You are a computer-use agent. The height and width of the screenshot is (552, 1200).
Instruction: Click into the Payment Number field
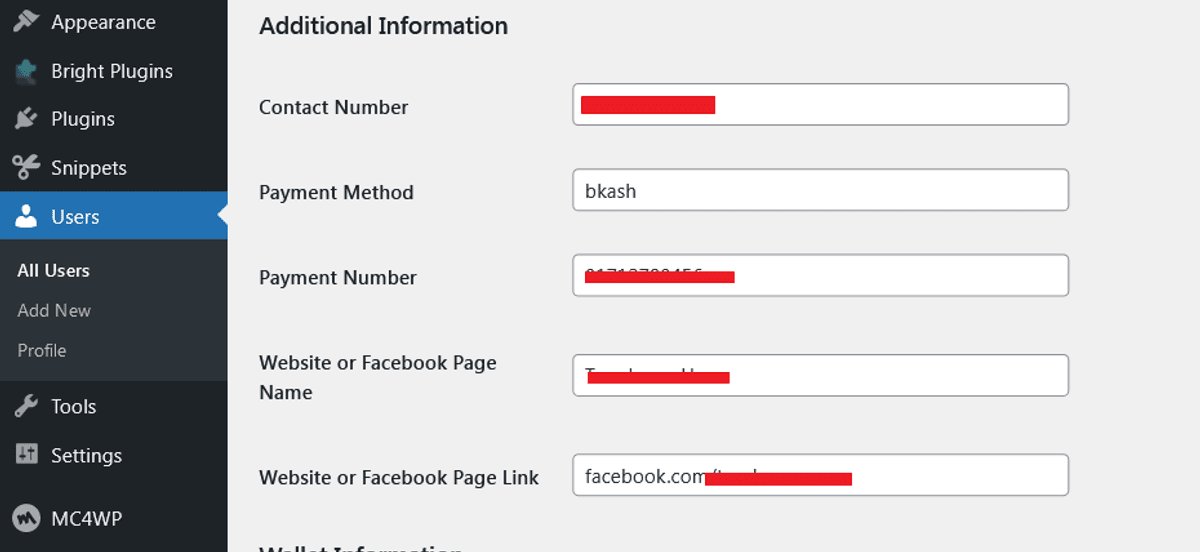click(821, 275)
